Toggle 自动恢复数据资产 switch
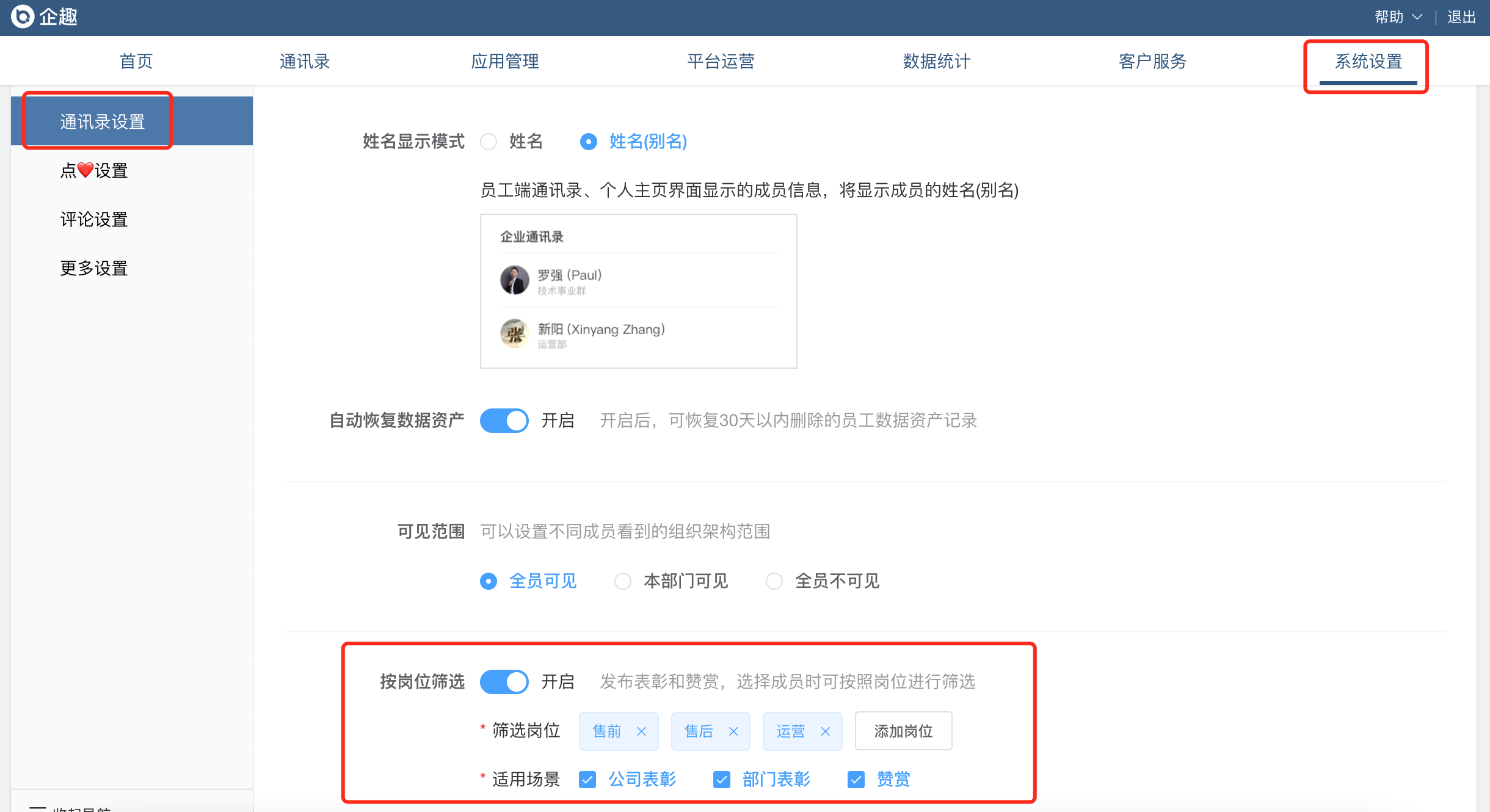 pyautogui.click(x=504, y=421)
